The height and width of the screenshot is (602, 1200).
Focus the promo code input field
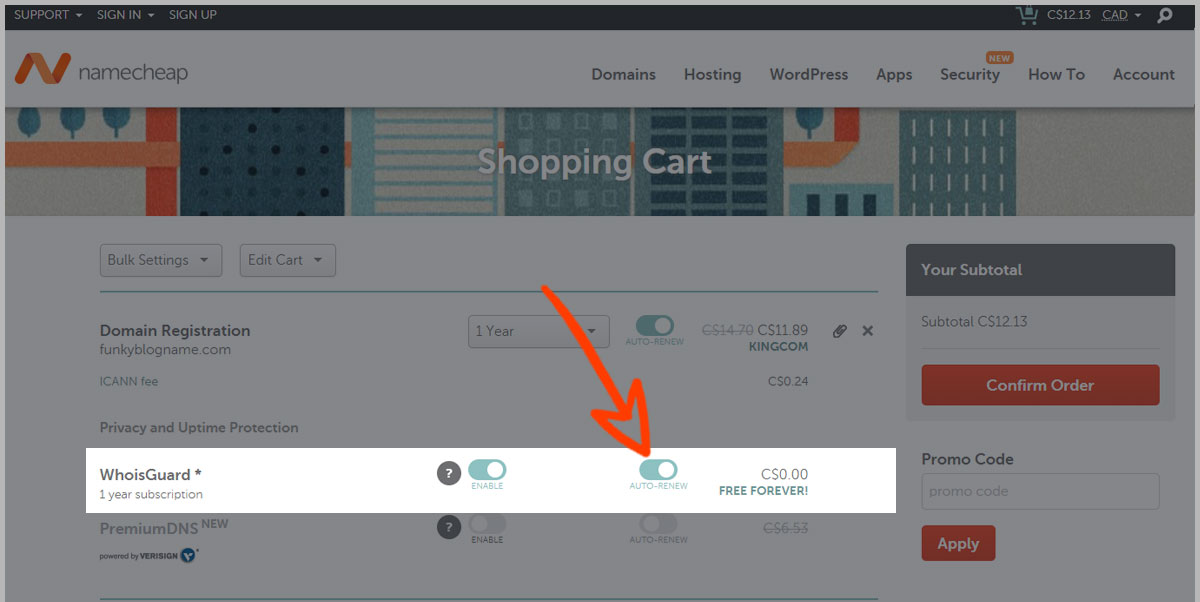(1040, 491)
